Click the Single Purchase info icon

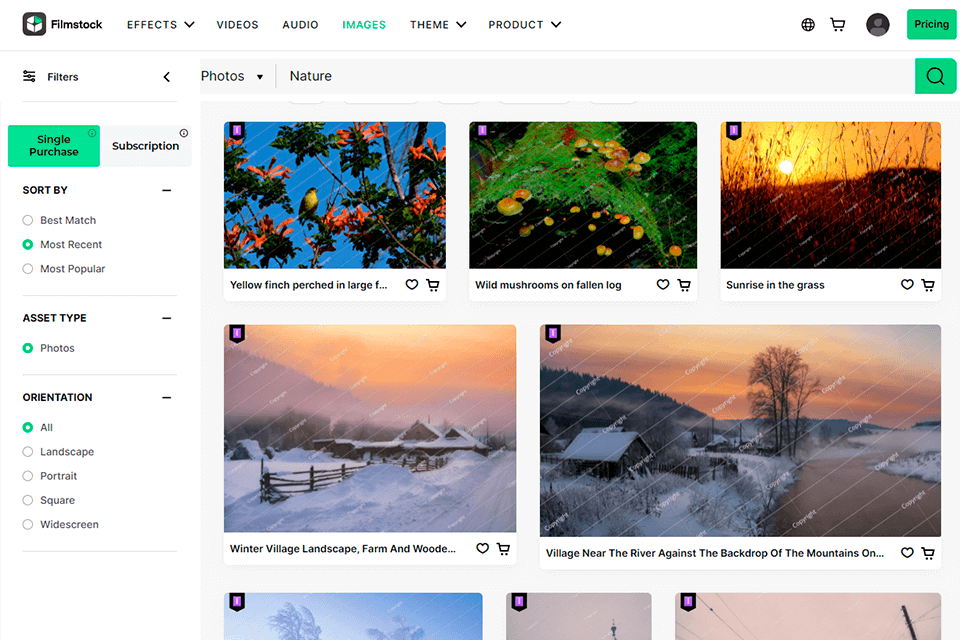(x=92, y=133)
